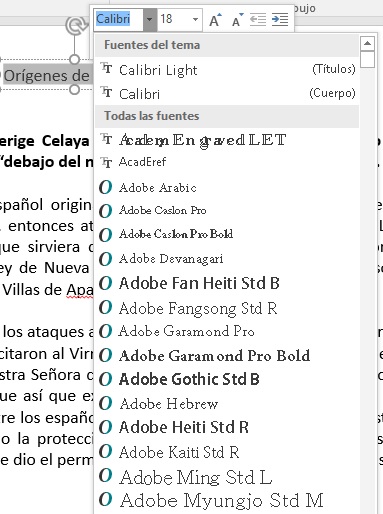Click the TrueType icon beside AcadEref
The height and width of the screenshot is (514, 383).
tap(106, 162)
